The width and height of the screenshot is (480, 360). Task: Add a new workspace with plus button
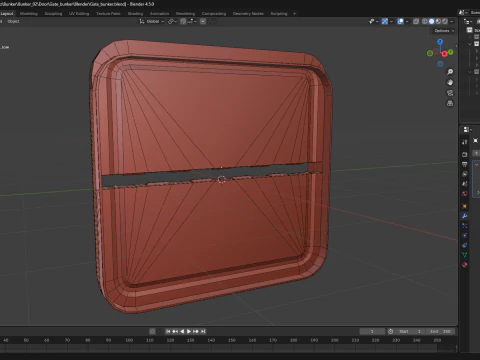294,14
